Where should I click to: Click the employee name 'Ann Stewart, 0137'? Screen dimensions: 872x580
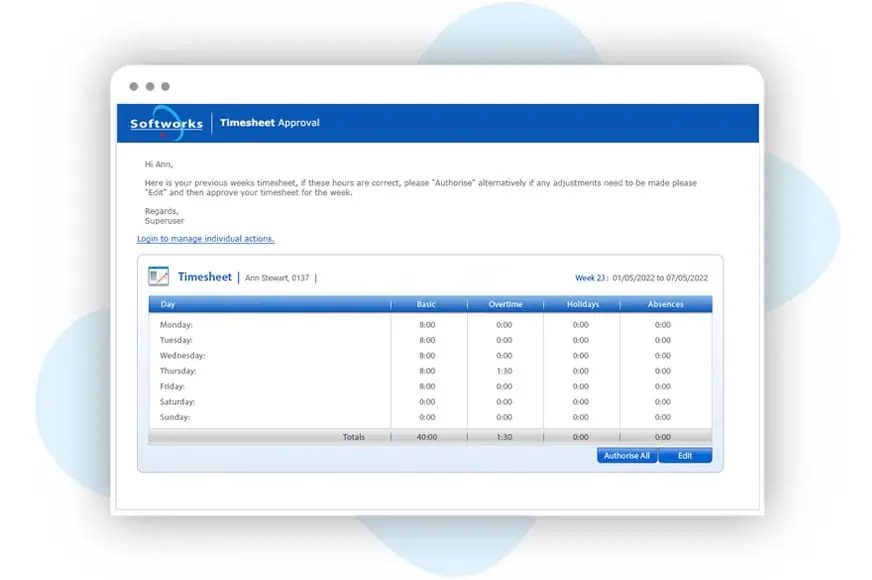[277, 277]
